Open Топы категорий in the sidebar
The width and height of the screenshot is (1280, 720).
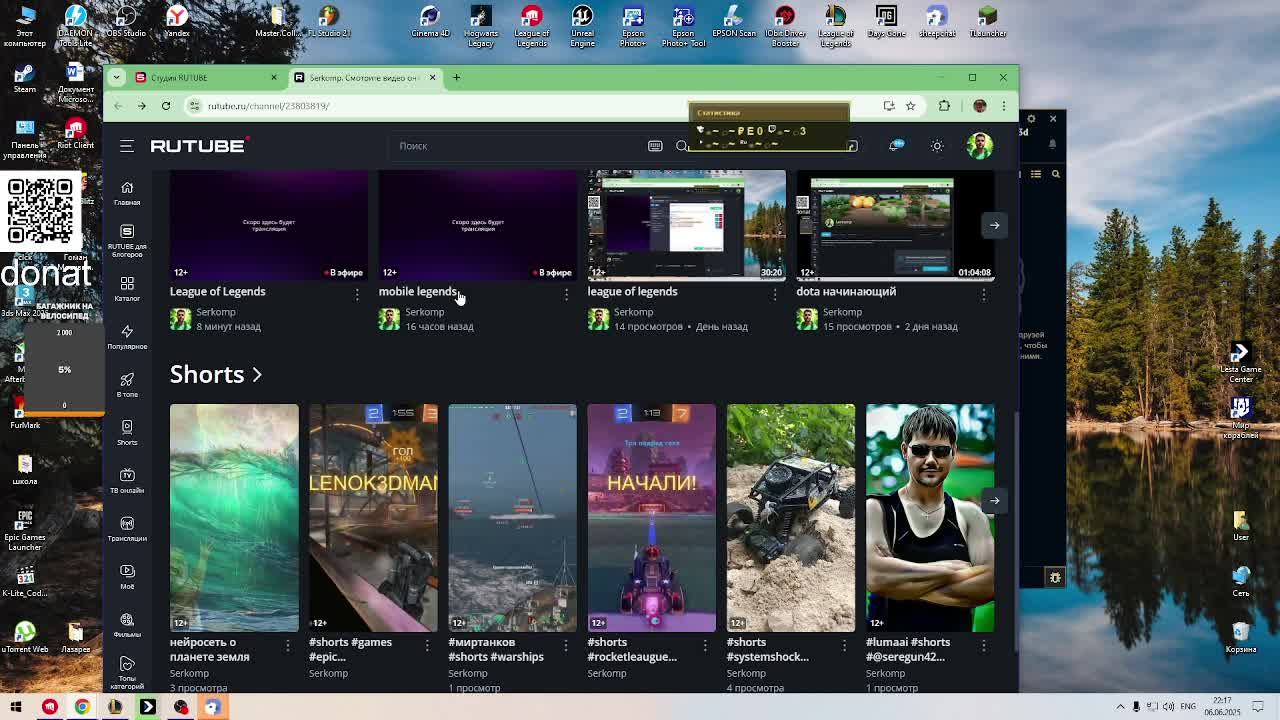click(127, 673)
